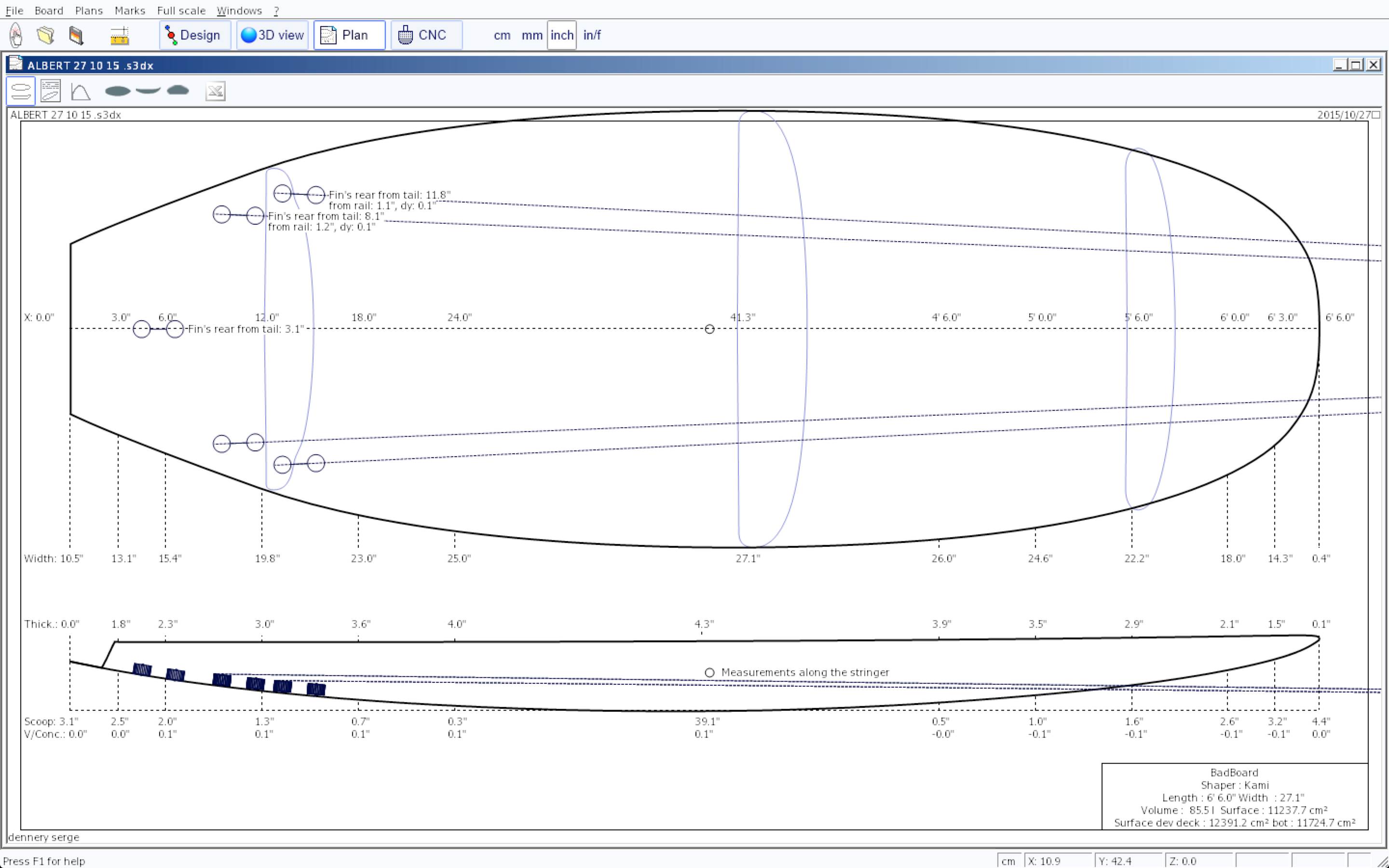Open a file with the folder icon

(x=46, y=35)
